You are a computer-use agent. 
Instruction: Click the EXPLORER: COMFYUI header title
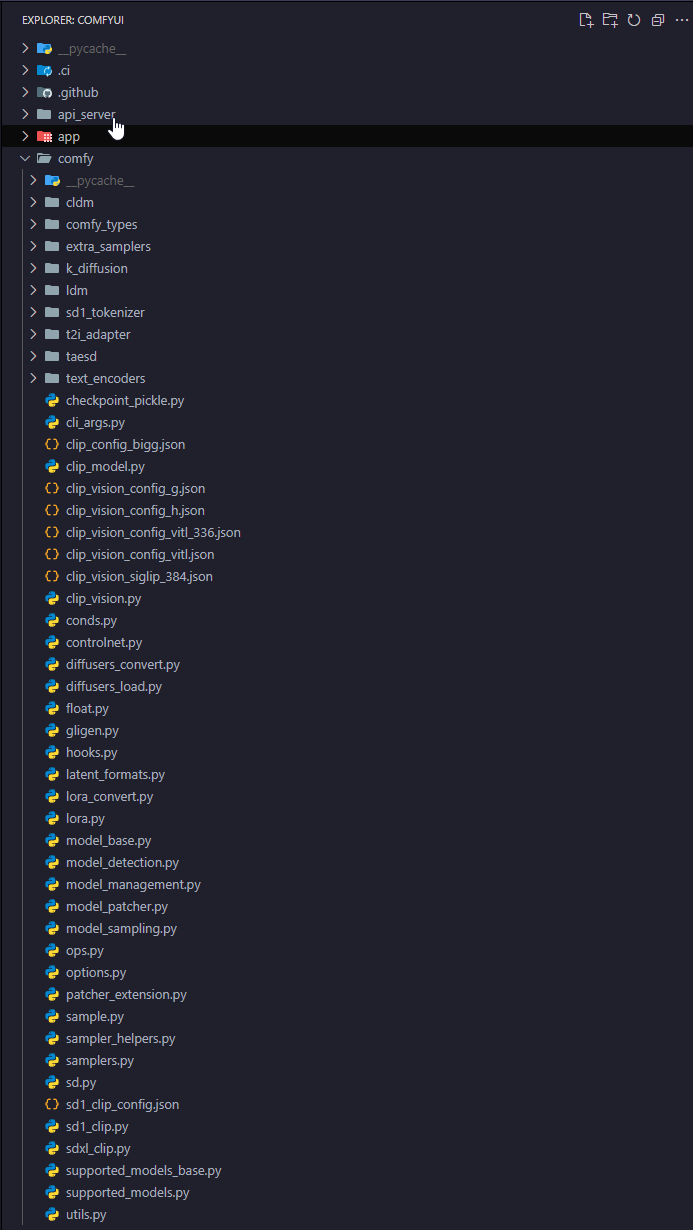tap(73, 20)
